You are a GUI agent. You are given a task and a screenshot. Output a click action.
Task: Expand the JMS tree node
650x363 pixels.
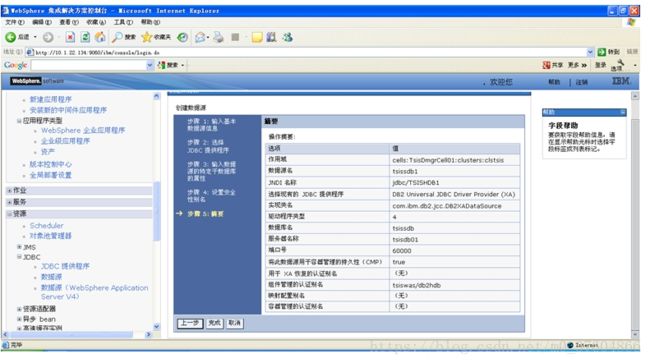click(19, 247)
